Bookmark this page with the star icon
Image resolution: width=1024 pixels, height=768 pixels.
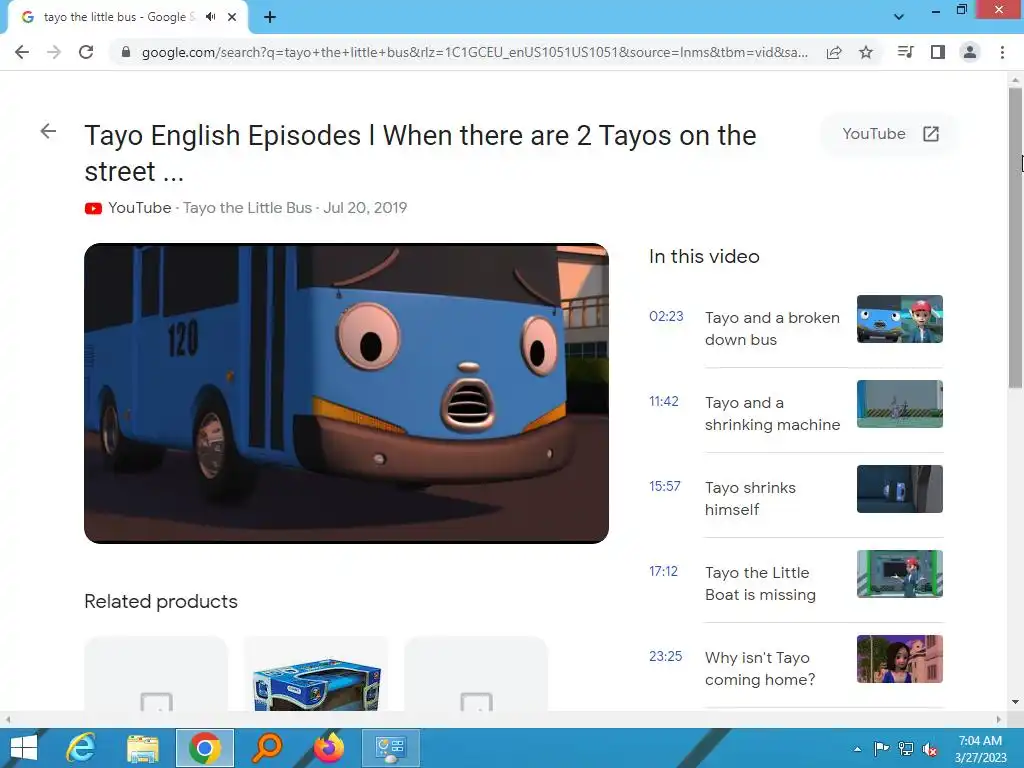[x=866, y=52]
